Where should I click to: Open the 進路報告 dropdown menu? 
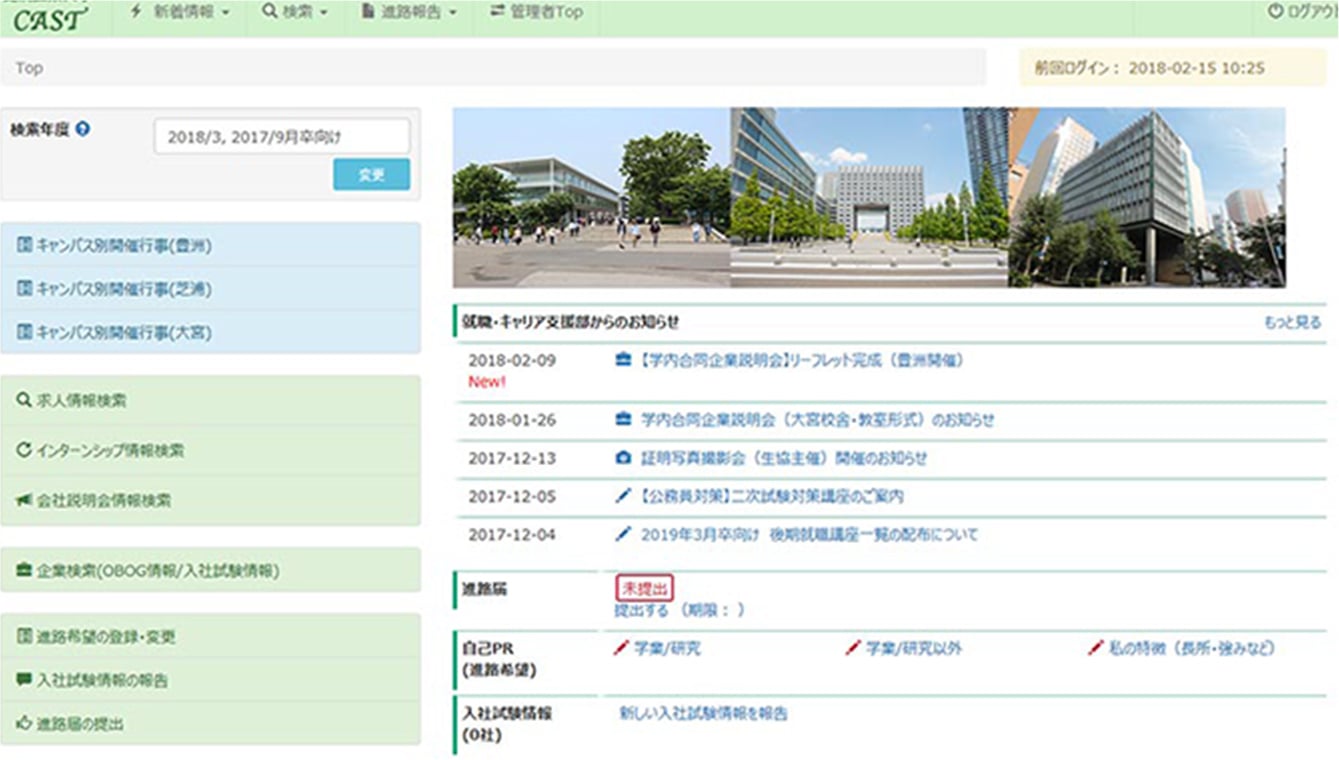[410, 13]
